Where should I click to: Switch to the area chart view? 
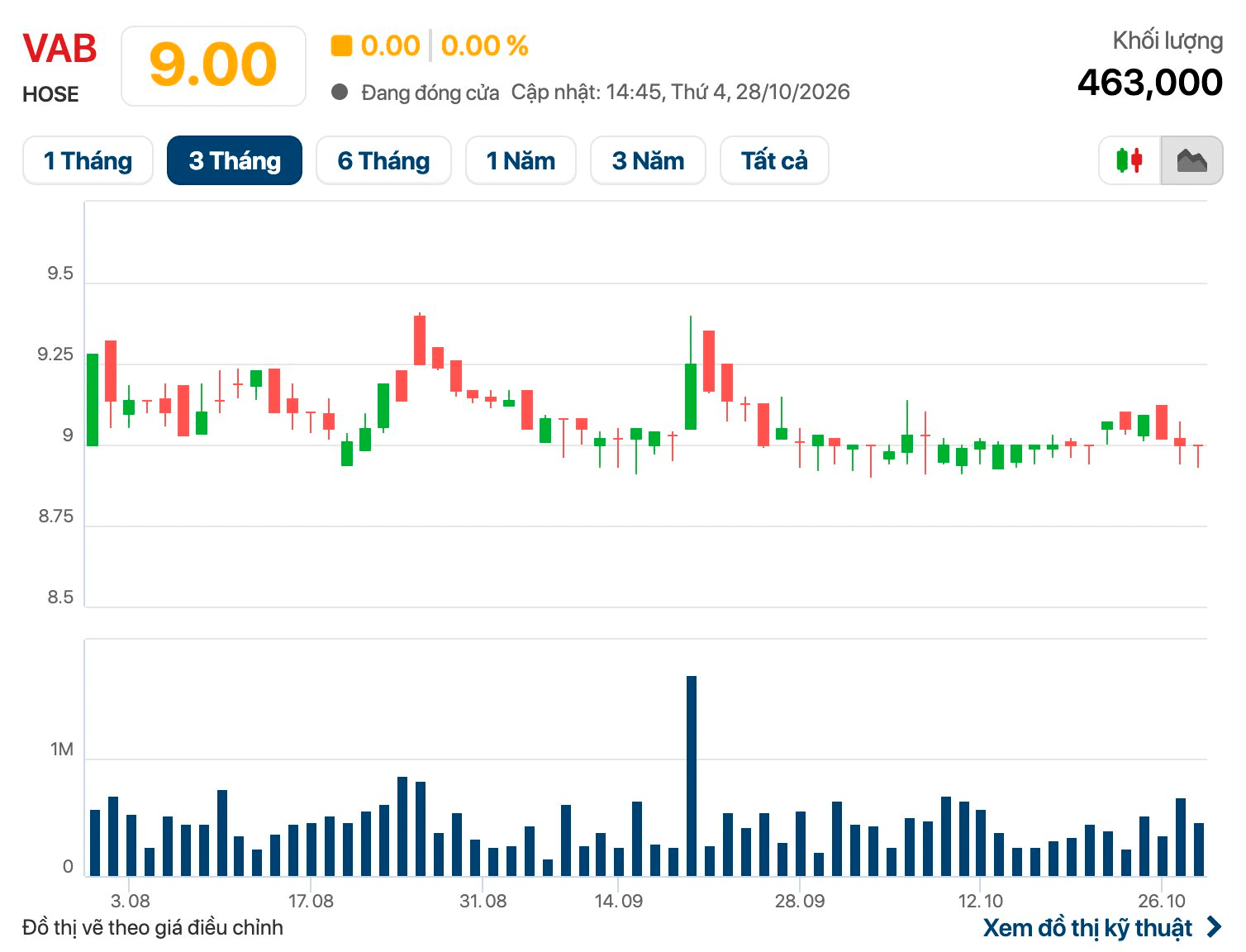click(1191, 160)
